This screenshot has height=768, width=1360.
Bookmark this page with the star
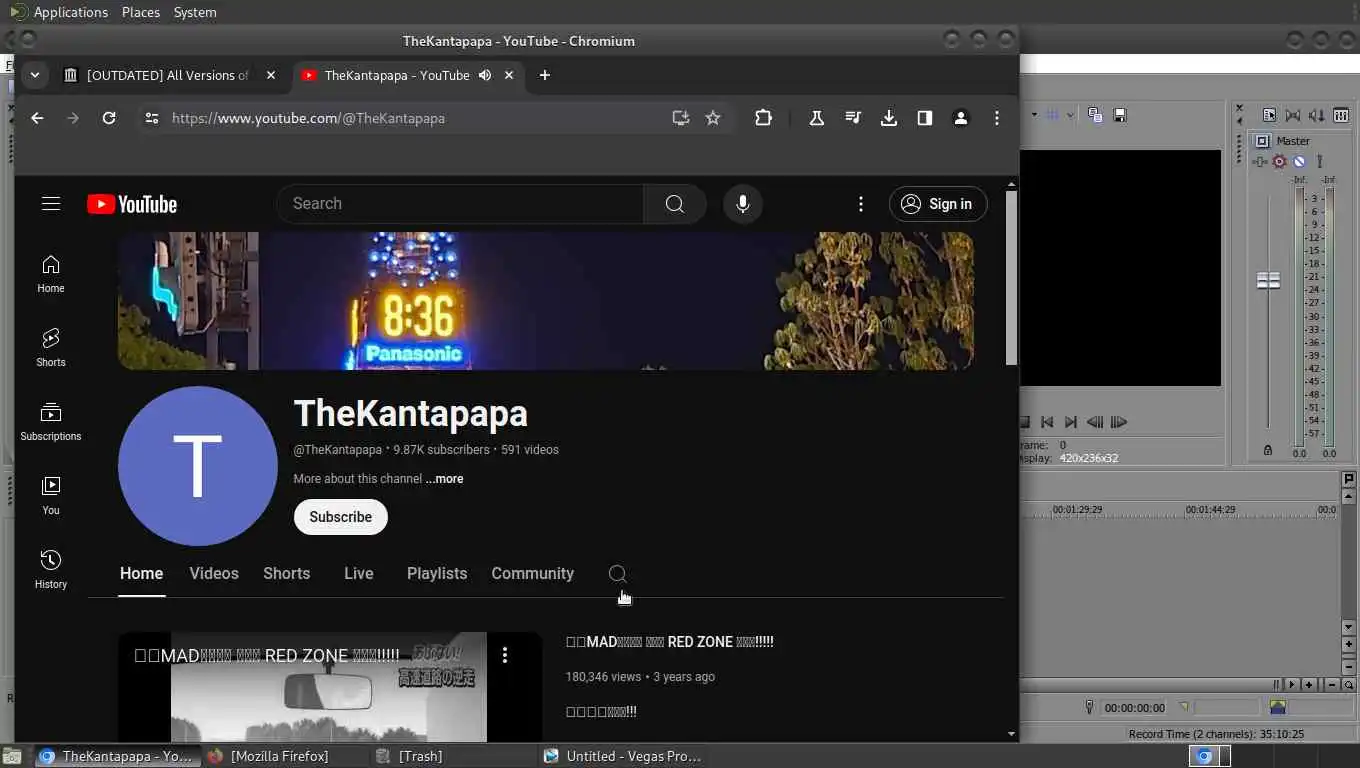pyautogui.click(x=713, y=118)
